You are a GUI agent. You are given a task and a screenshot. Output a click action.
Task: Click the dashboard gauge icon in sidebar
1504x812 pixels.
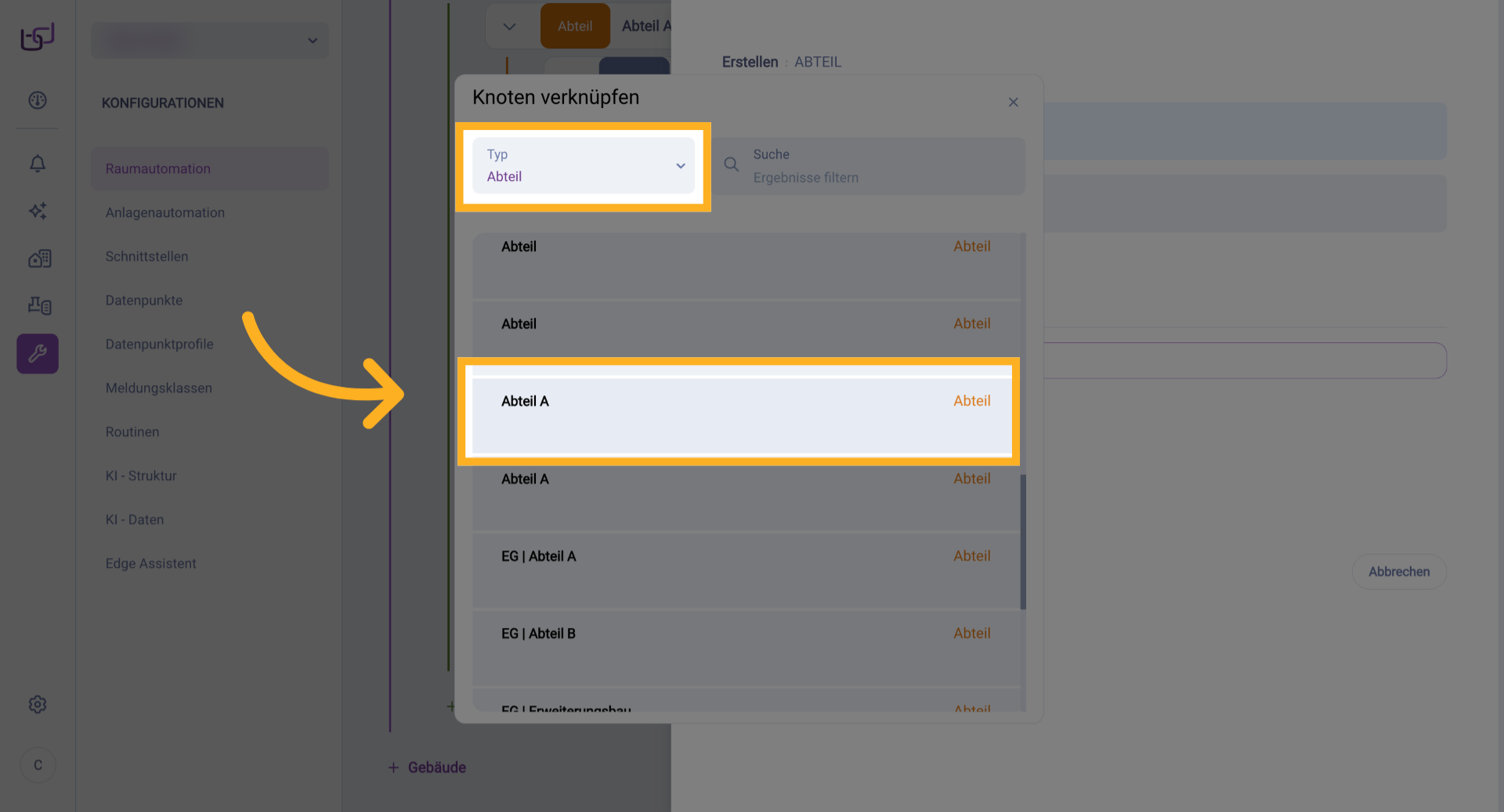(38, 100)
